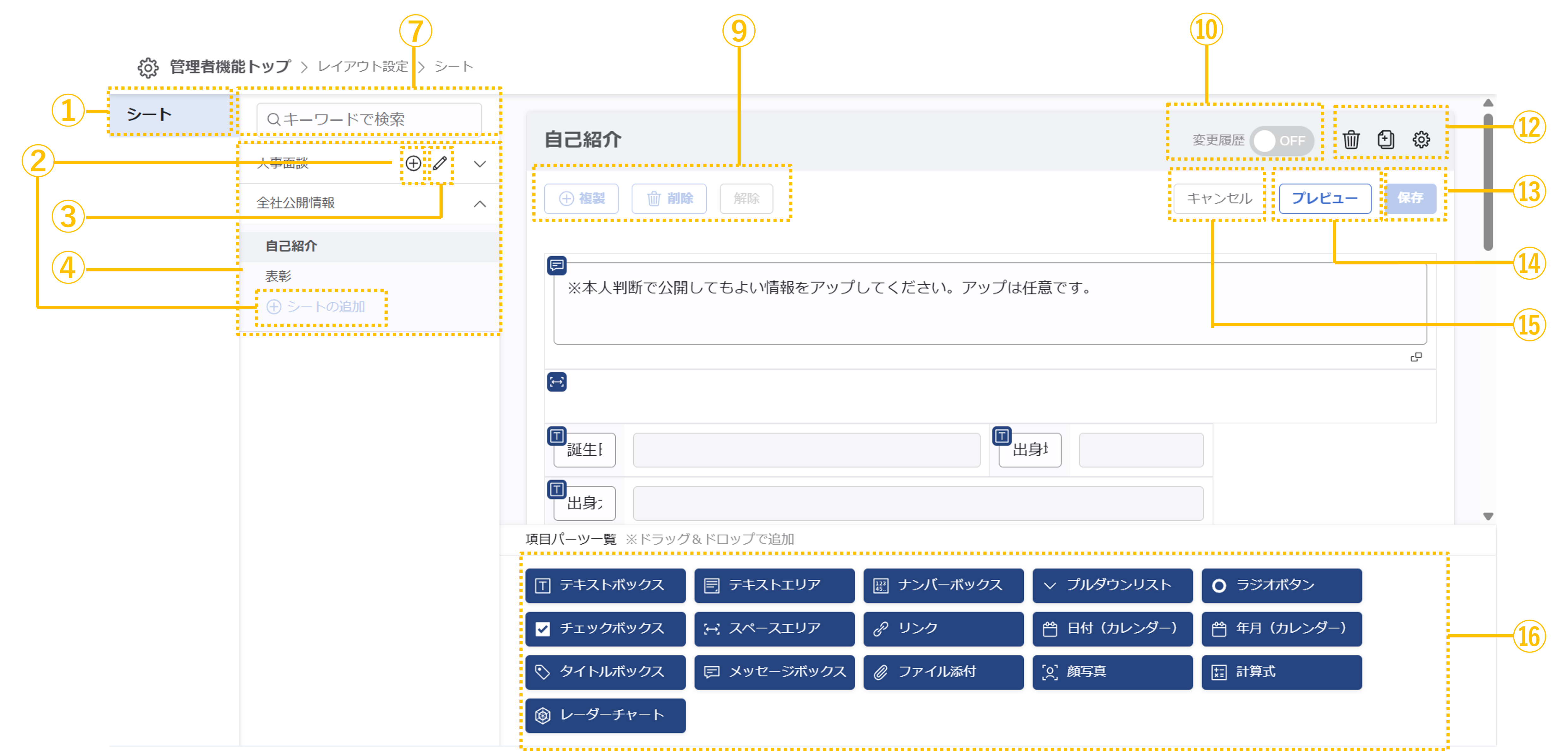Click the duplicate sheet icon near the gear
Screen dimensions: 1568x751
click(x=1386, y=139)
